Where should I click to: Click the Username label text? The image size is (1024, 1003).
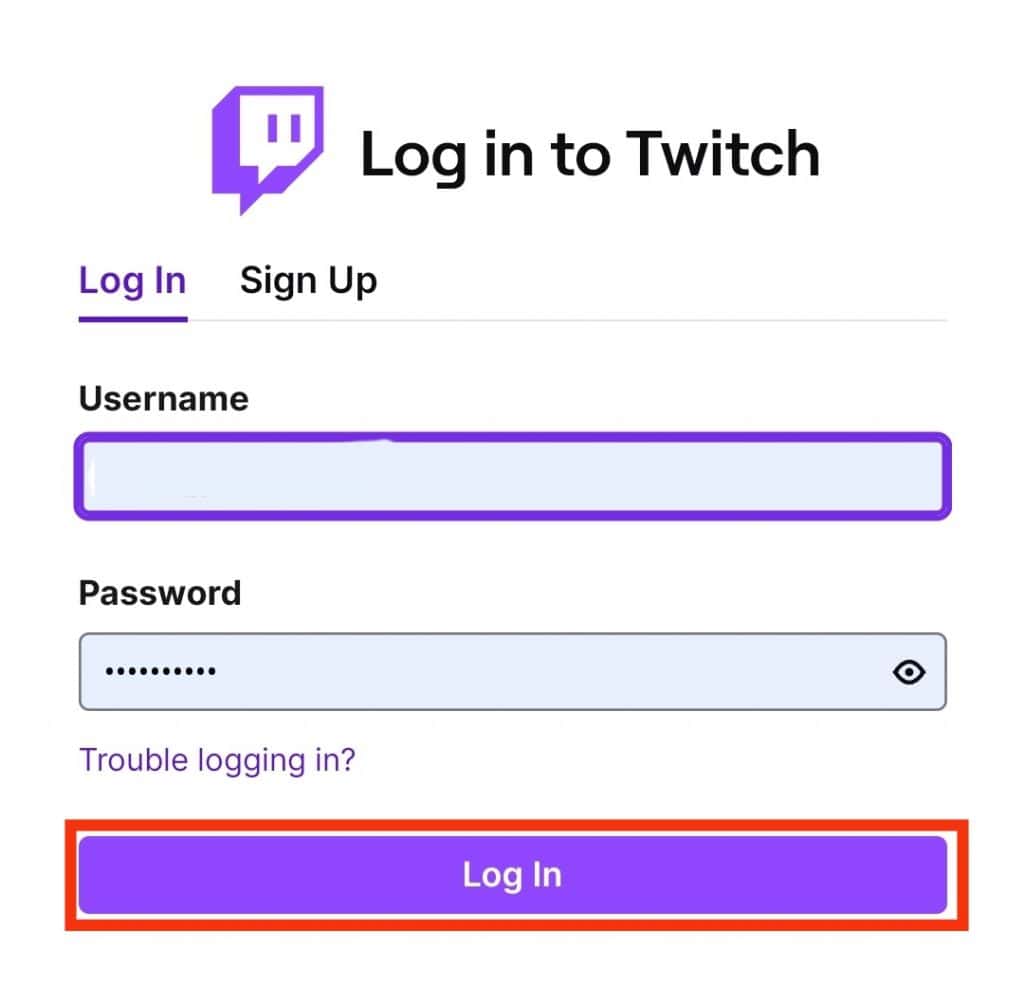[x=163, y=399]
